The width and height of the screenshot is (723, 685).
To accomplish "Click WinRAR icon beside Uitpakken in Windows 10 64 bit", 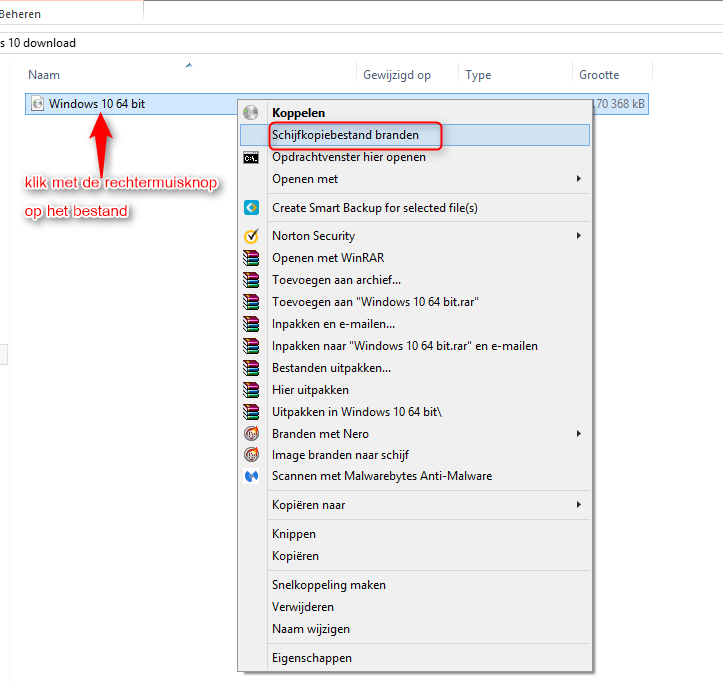I will [251, 412].
